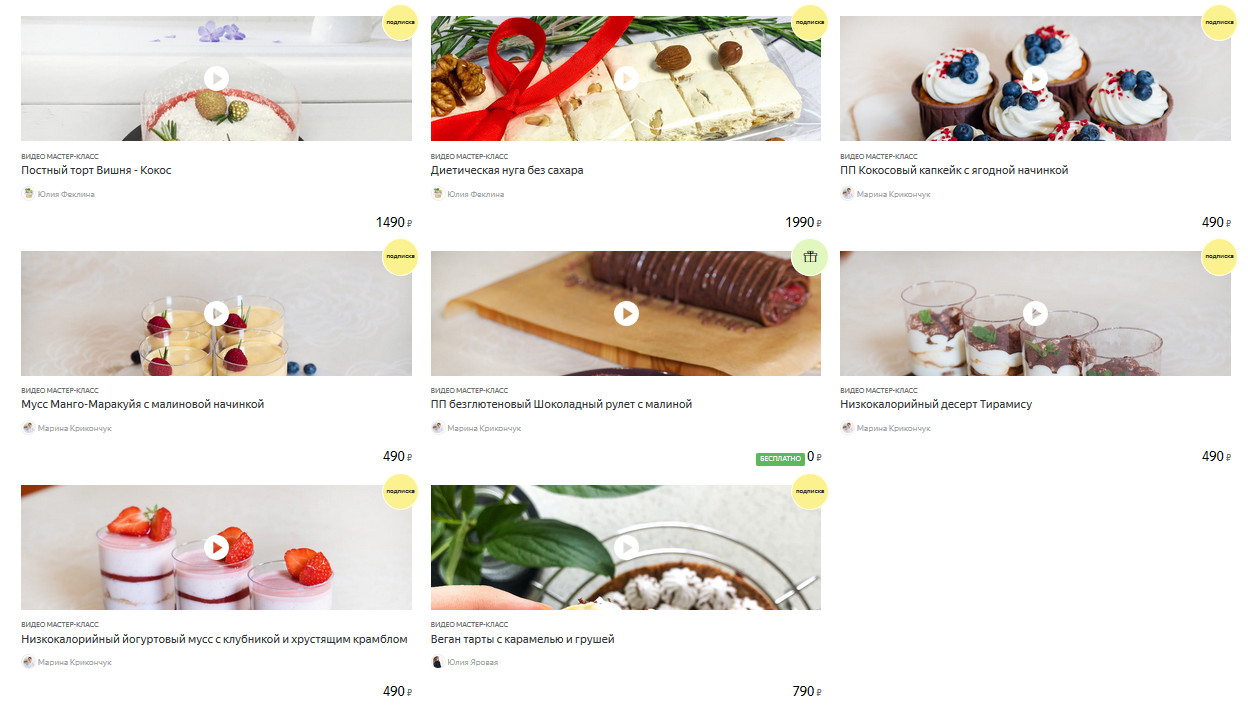
Task: Open the strawberry yogurt mousse thumbnail image
Action: tap(216, 547)
